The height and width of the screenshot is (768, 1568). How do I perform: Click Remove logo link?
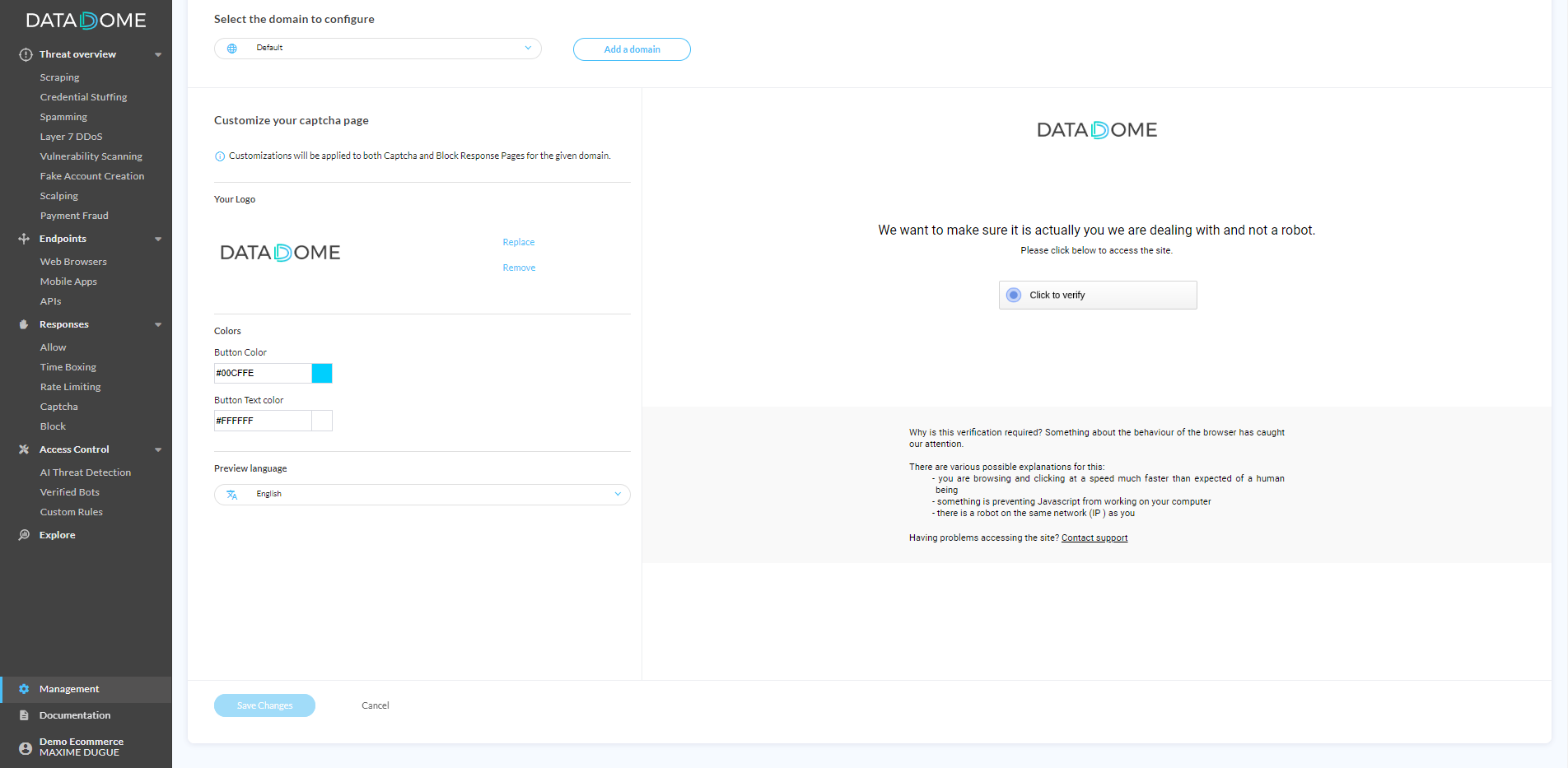coord(519,268)
